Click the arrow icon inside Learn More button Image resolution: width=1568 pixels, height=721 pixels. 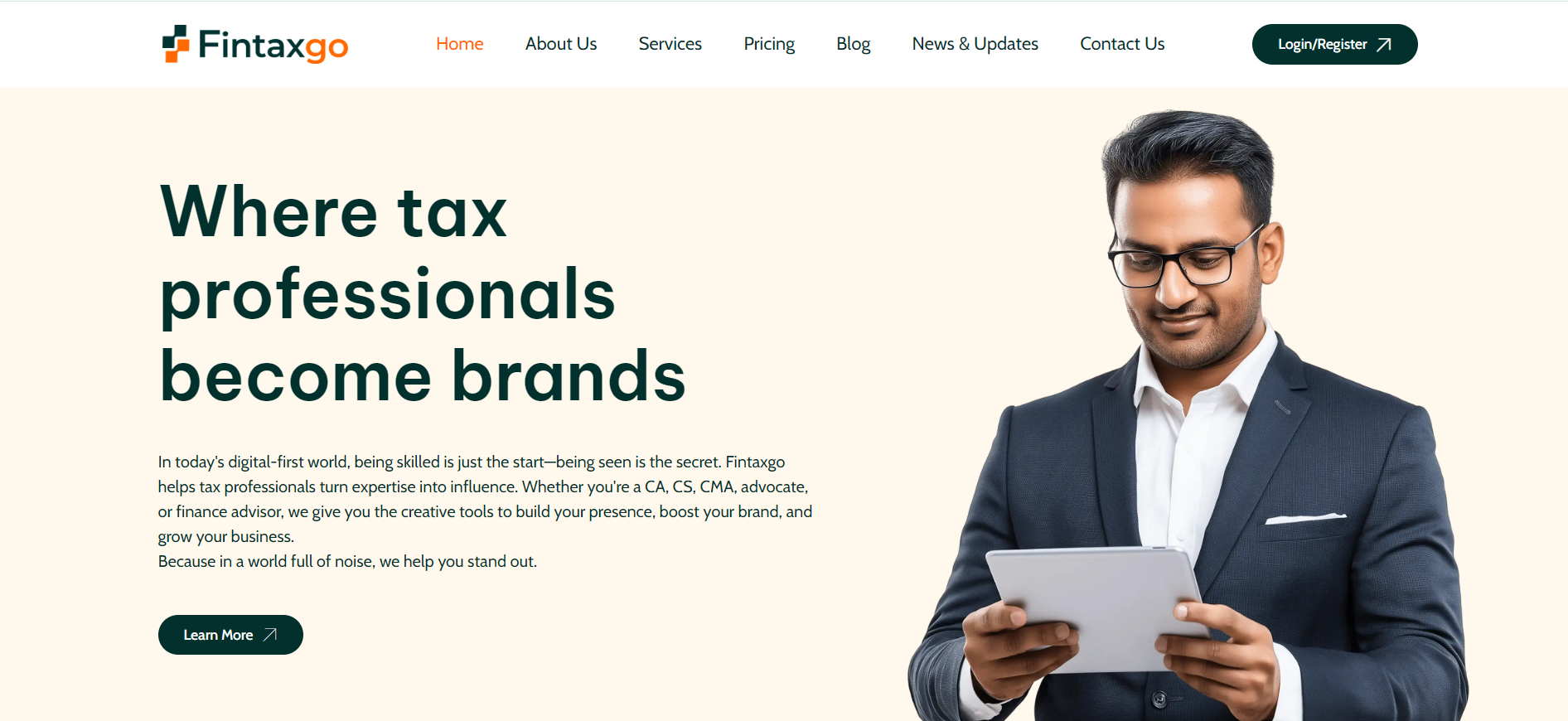click(x=269, y=635)
